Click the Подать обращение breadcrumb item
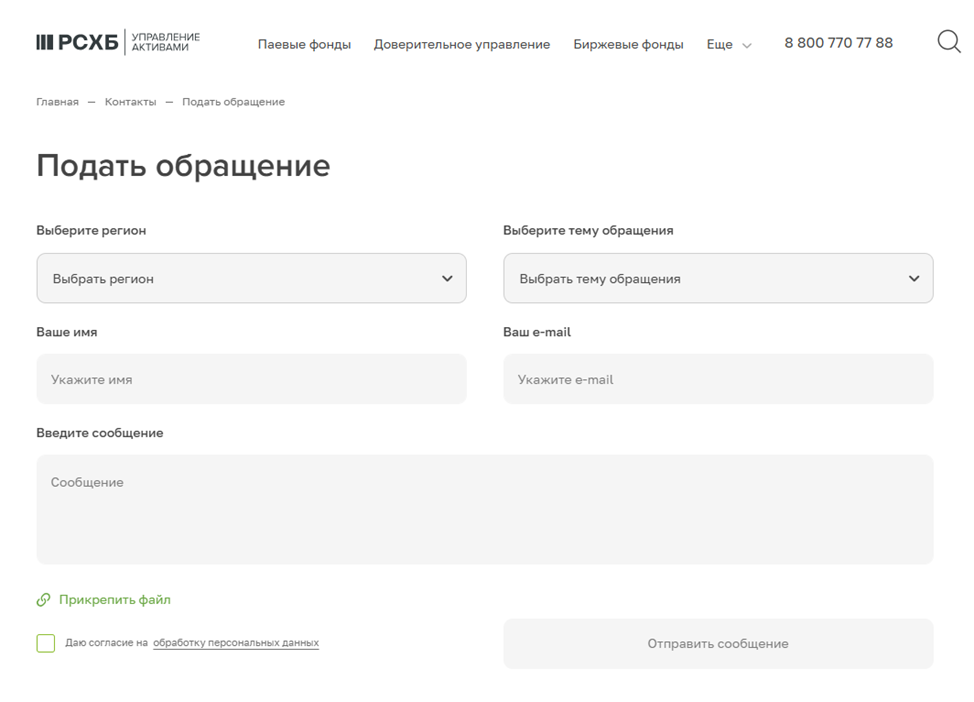974x702 pixels. (233, 102)
